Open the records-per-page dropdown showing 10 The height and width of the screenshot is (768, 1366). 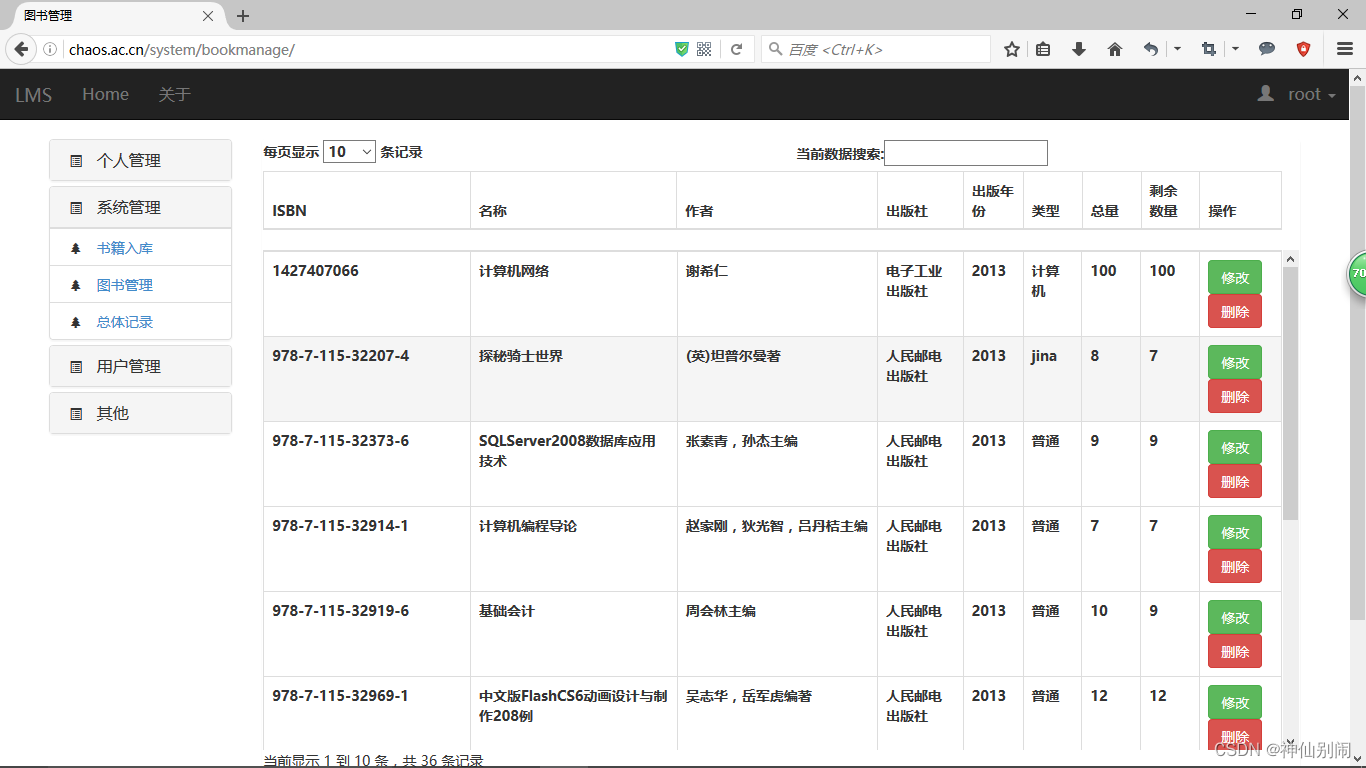tap(349, 152)
